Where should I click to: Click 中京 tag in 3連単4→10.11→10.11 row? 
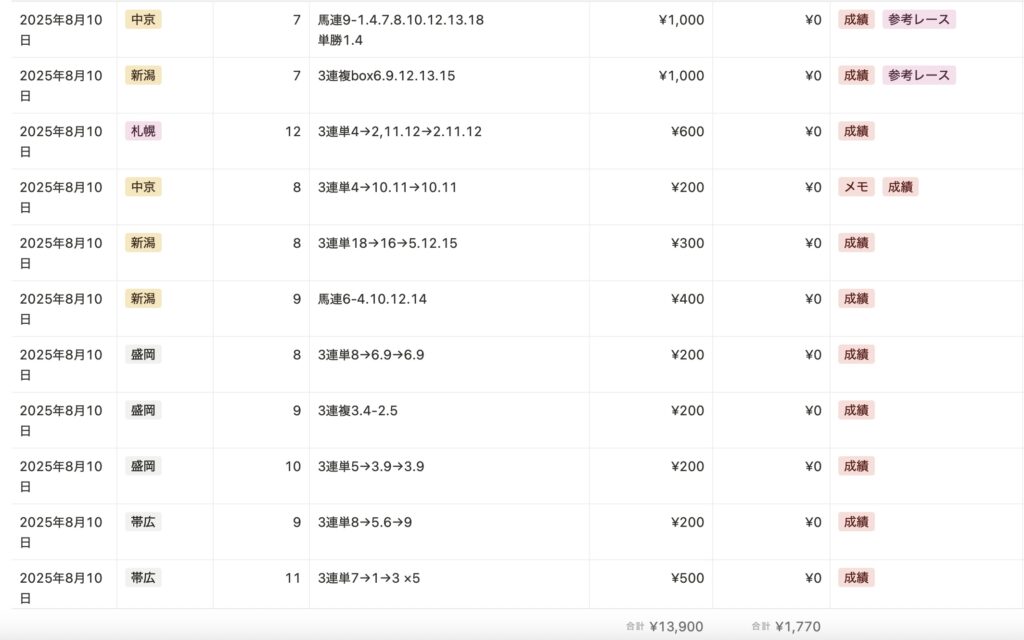point(143,187)
